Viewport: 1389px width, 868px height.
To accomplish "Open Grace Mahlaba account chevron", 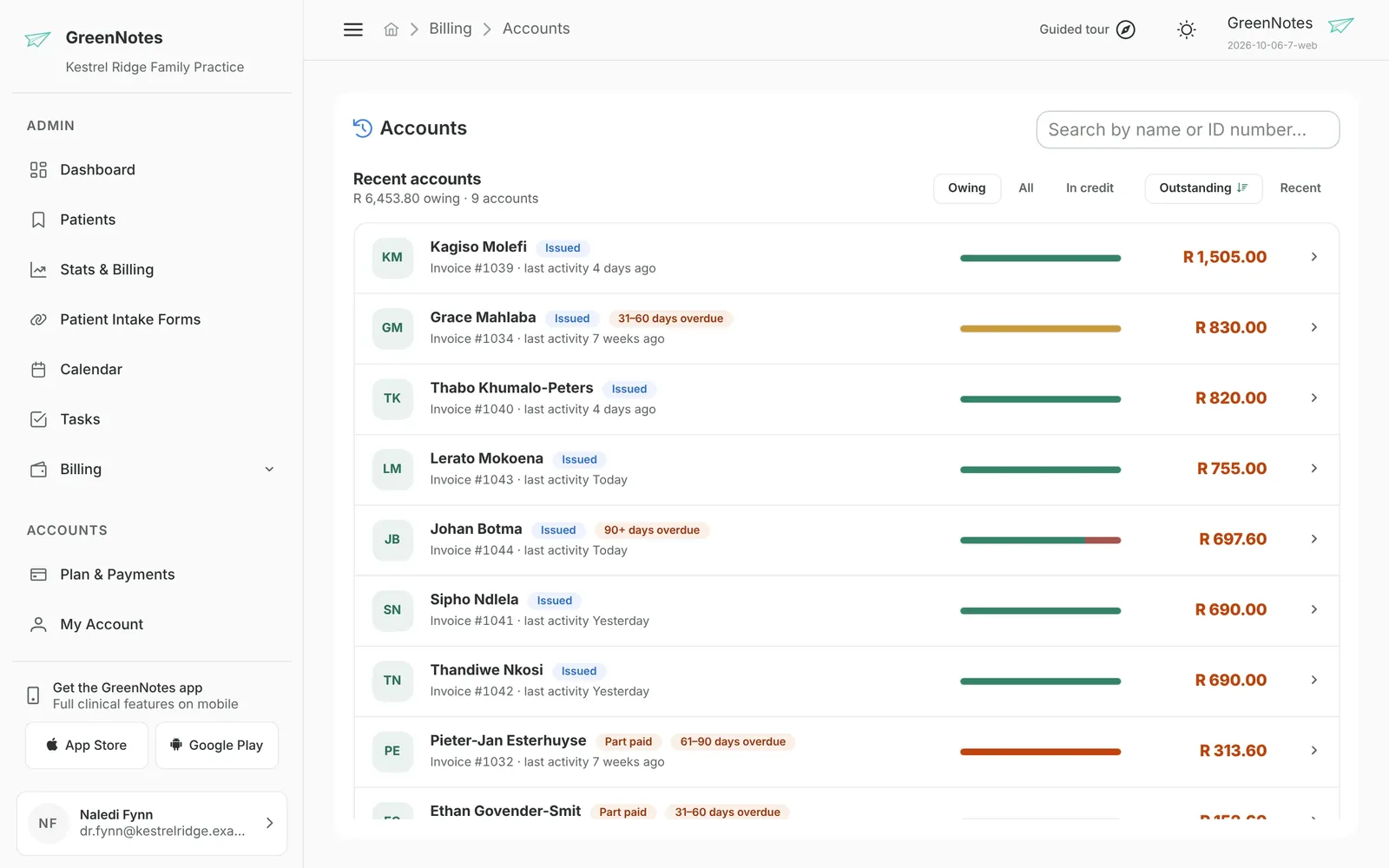I will (1314, 327).
